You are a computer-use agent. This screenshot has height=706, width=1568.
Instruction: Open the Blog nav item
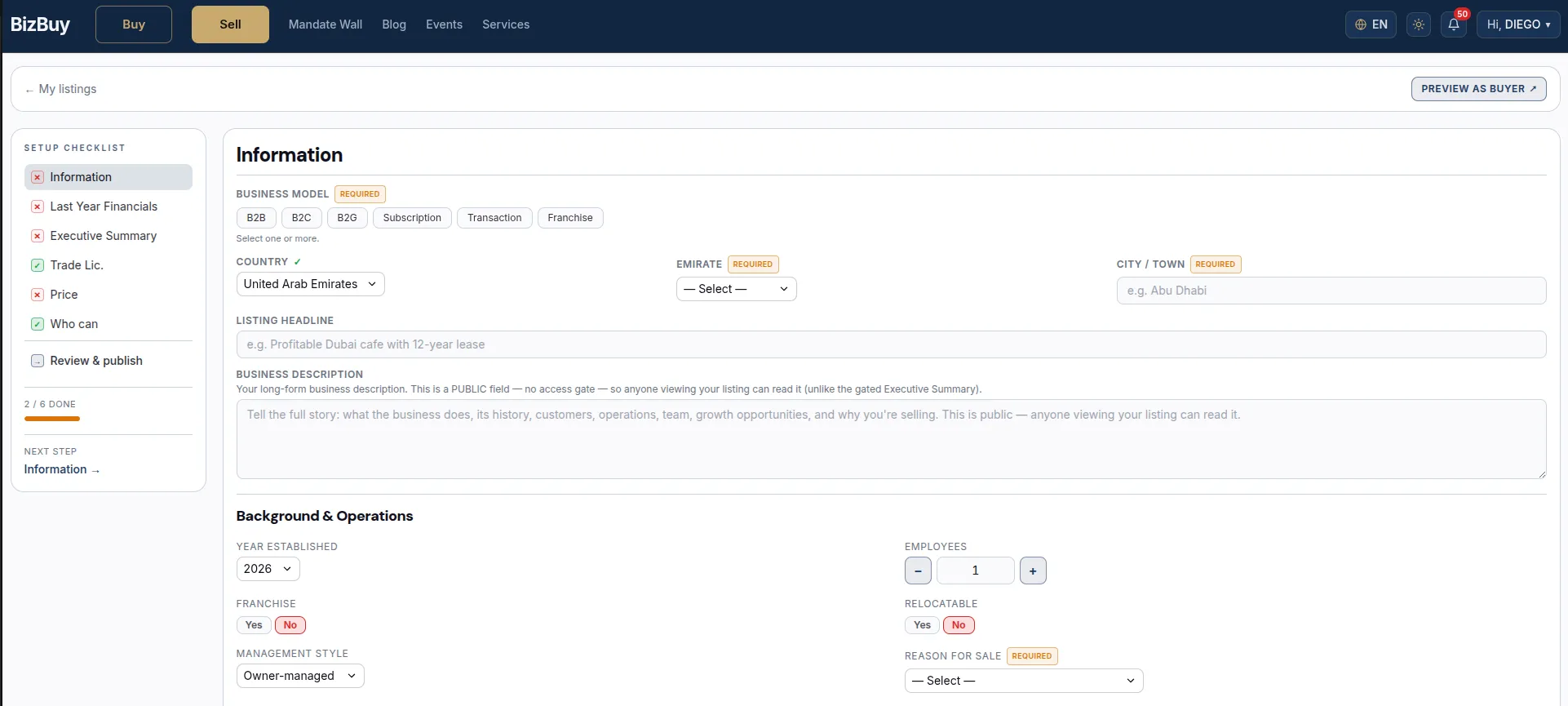[394, 24]
